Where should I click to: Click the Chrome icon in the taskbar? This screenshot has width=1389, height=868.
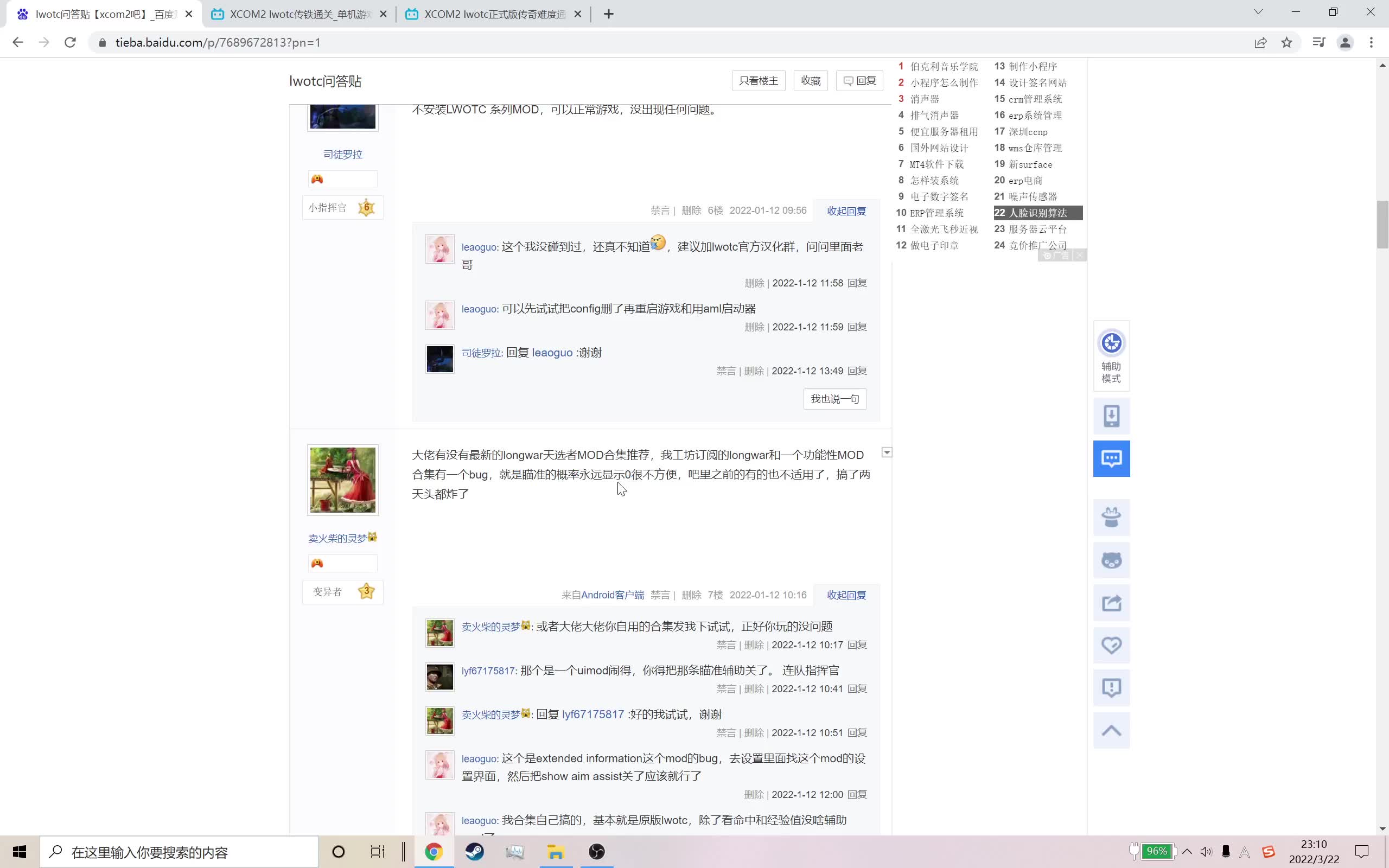coord(434,851)
